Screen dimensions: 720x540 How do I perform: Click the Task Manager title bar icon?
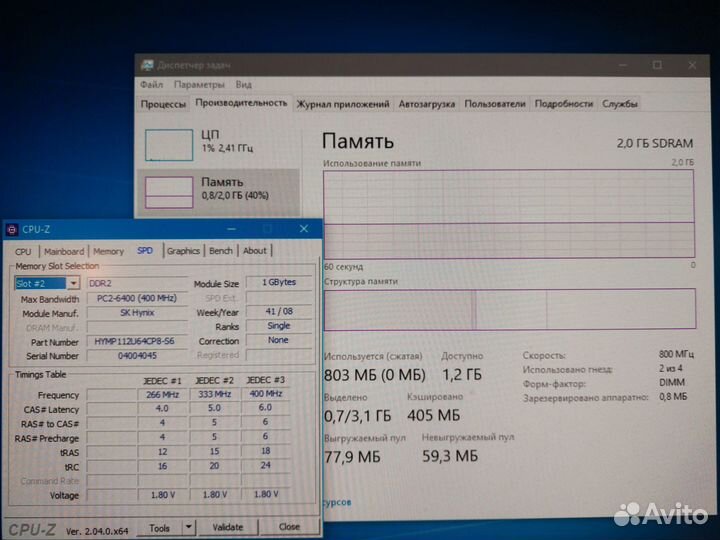[x=147, y=66]
